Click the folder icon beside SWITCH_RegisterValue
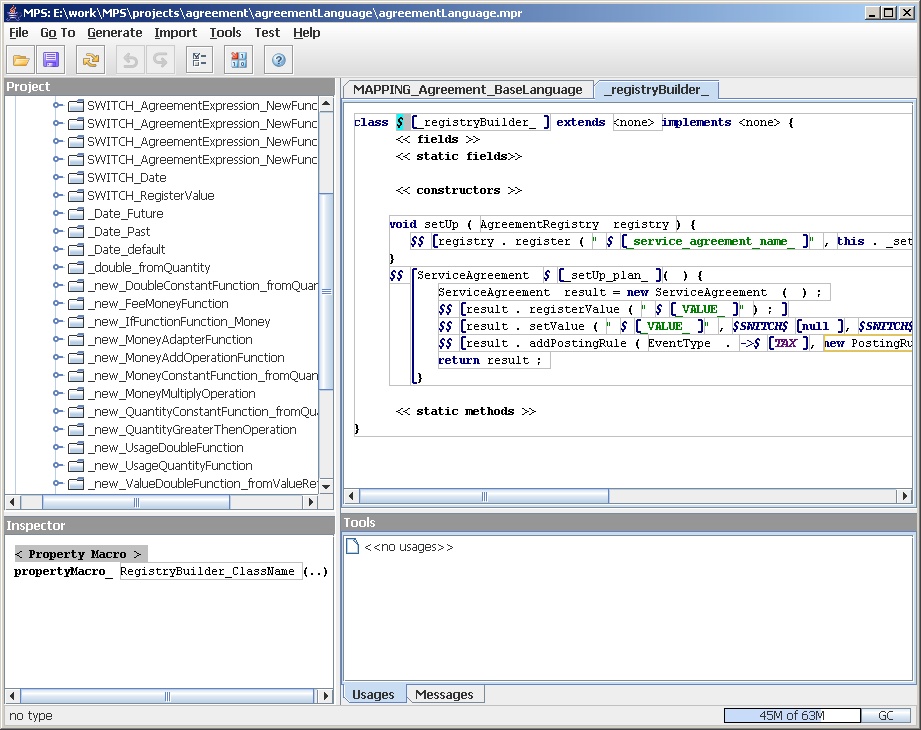Screen dimensions: 921x730 pyautogui.click(x=75, y=196)
